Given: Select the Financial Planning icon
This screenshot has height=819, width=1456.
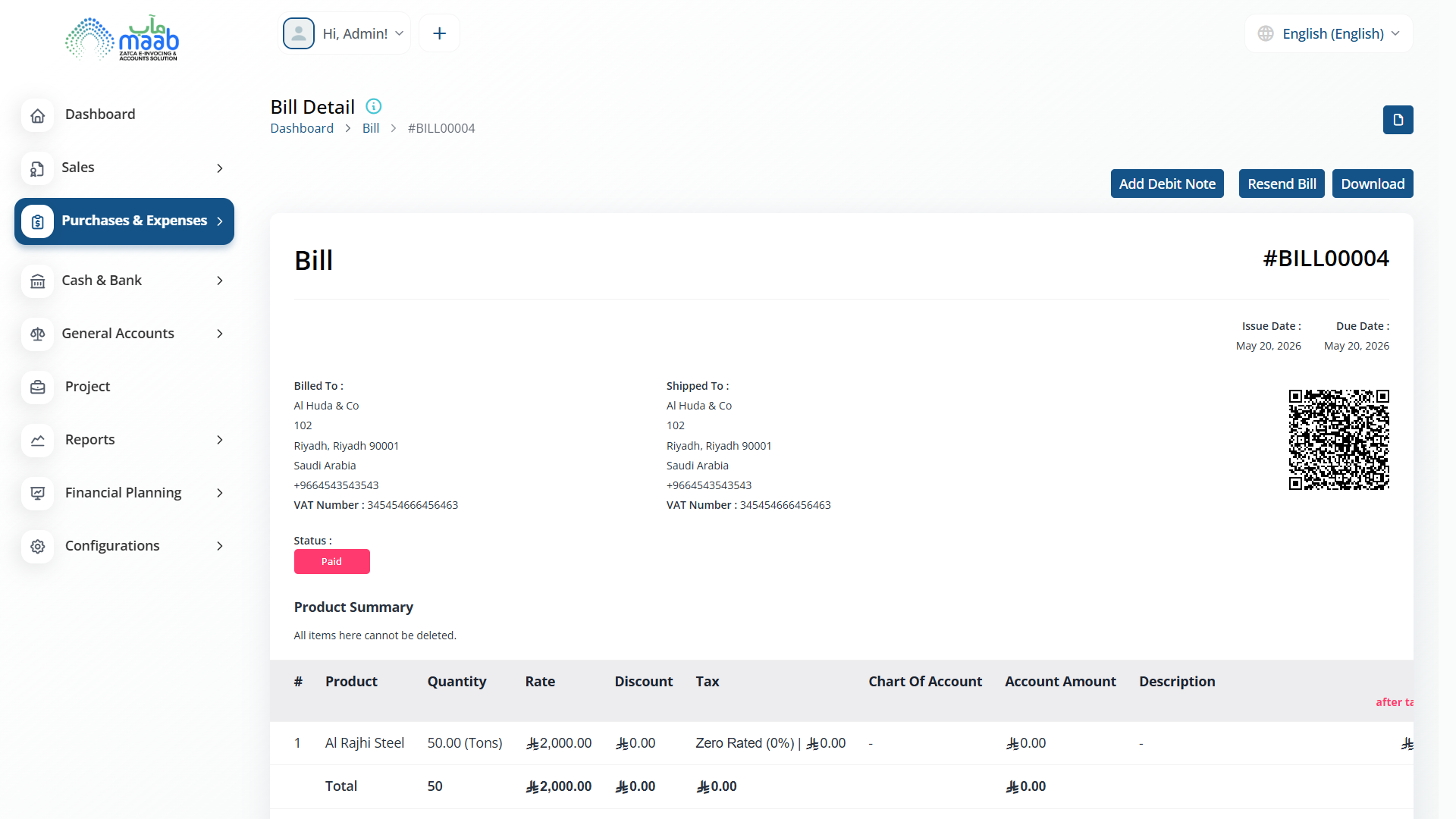Looking at the screenshot, I should tap(38, 494).
